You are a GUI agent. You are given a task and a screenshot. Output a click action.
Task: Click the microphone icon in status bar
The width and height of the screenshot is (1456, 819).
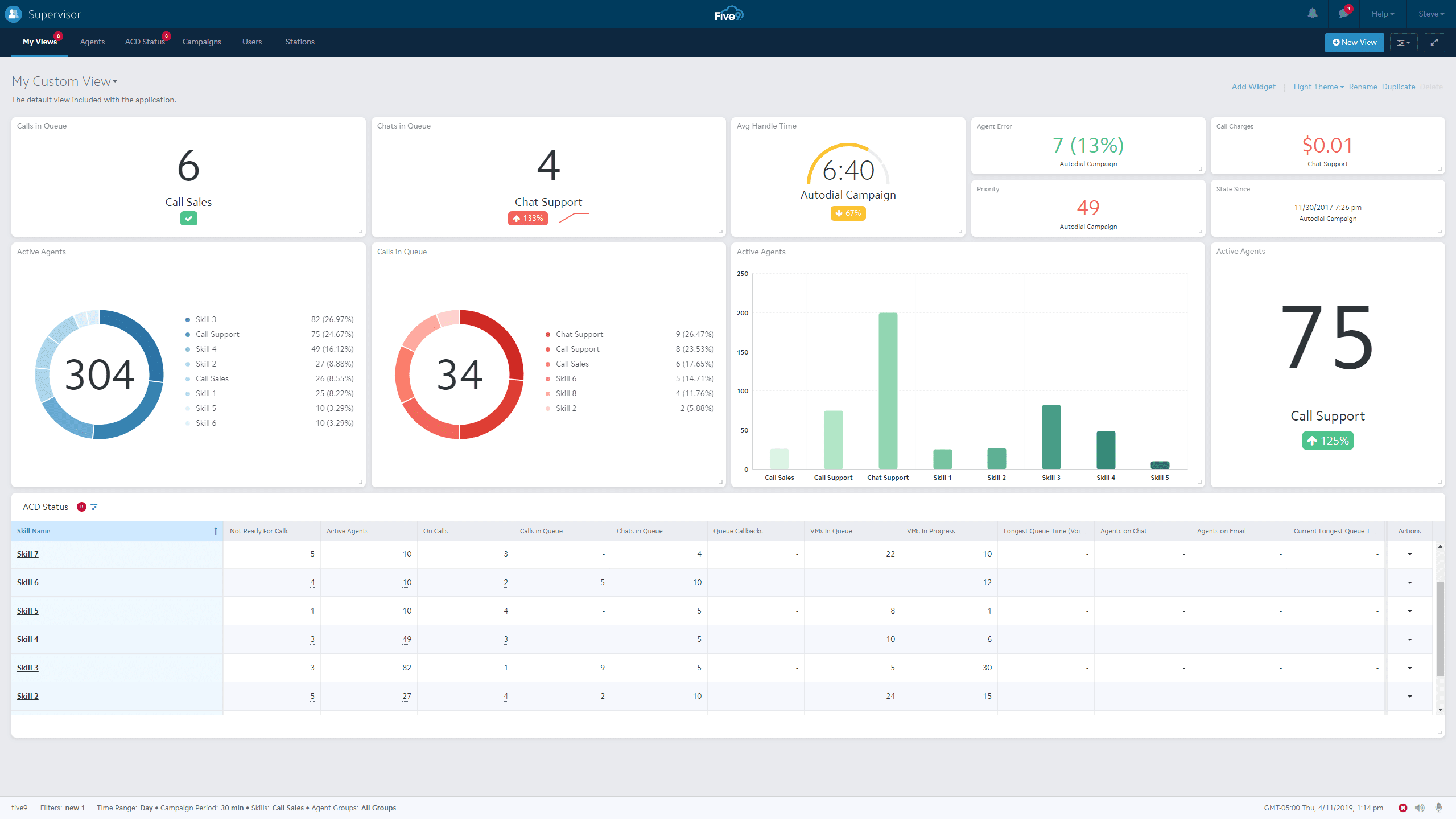click(x=1438, y=808)
